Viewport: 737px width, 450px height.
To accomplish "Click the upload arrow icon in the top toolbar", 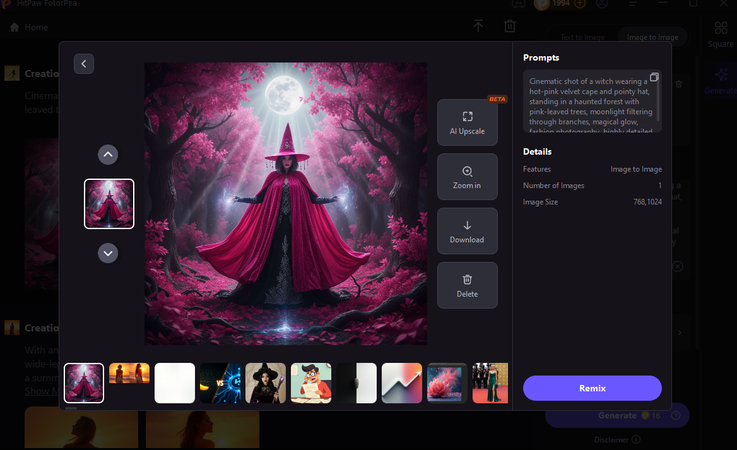I will pos(478,26).
